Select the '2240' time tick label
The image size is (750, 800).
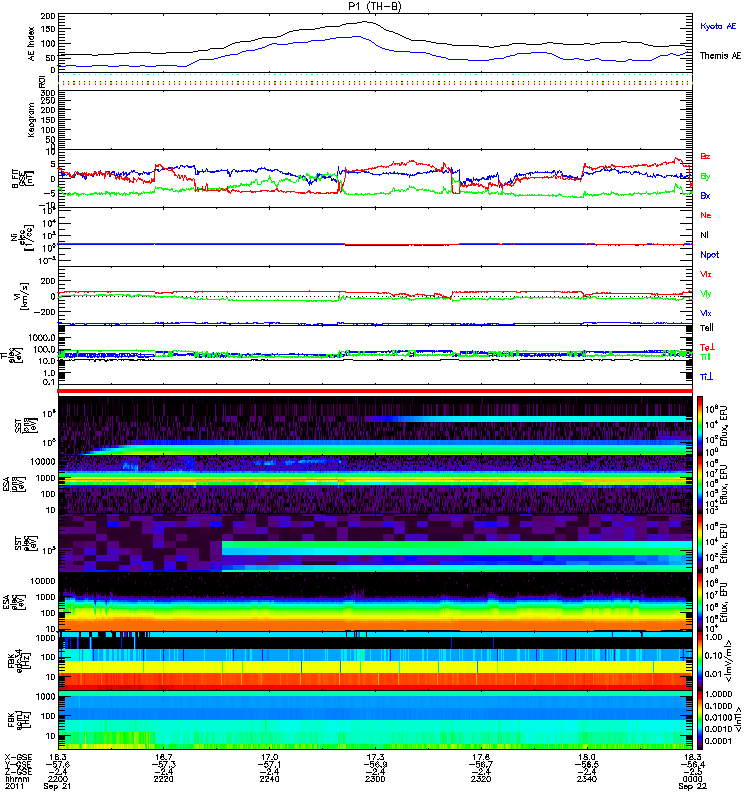click(x=269, y=779)
